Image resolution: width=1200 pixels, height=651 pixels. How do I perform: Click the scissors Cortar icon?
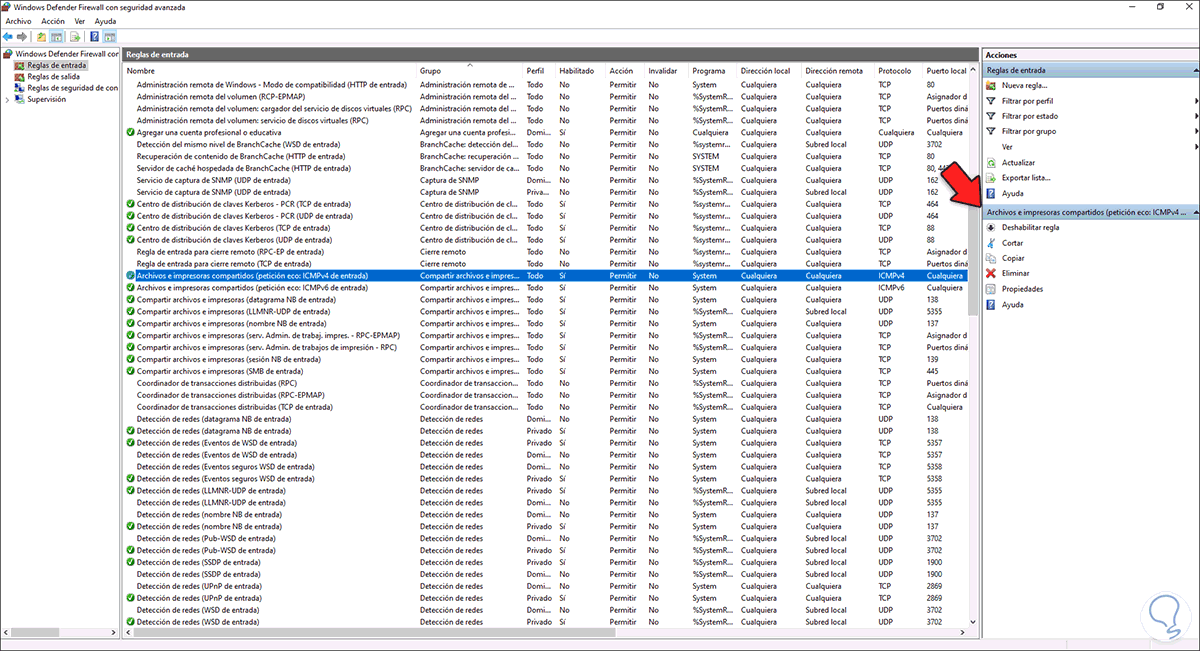(991, 243)
